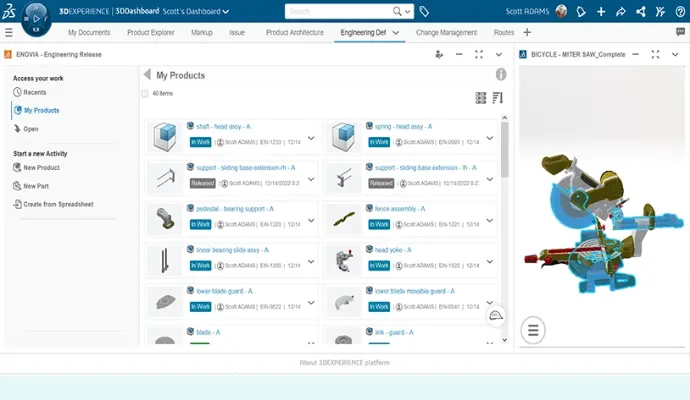Open the head yoke - A link

pyautogui.click(x=393, y=250)
